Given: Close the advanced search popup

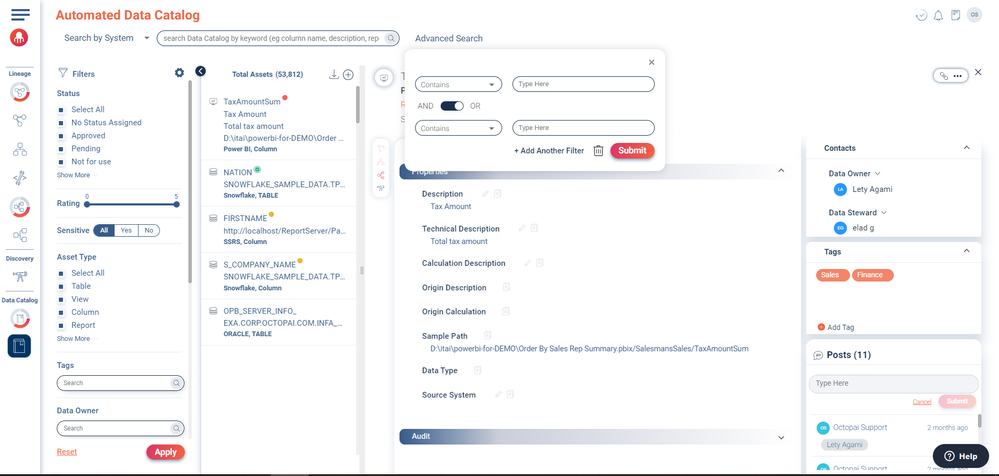Looking at the screenshot, I should pyautogui.click(x=651, y=62).
